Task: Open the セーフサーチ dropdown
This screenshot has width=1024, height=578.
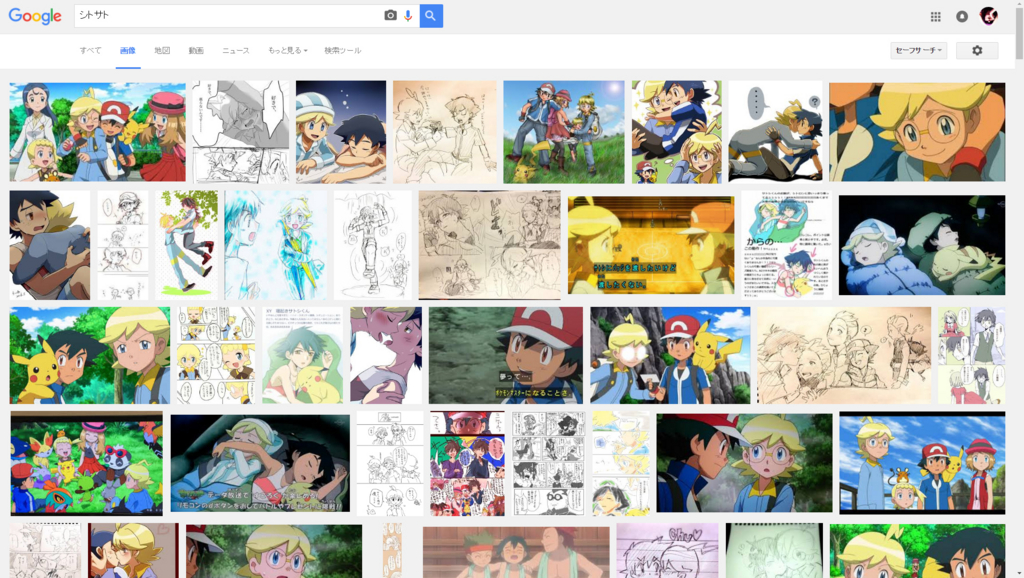Action: coord(918,50)
